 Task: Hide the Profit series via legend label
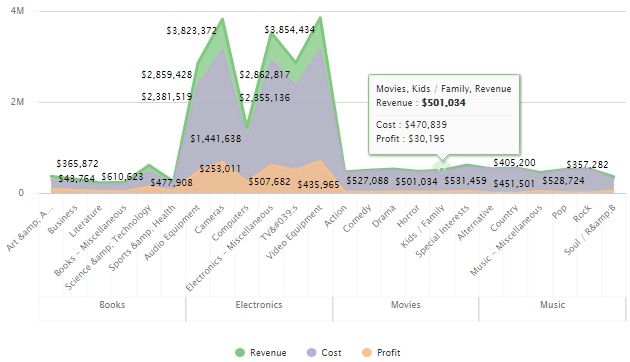(389, 353)
